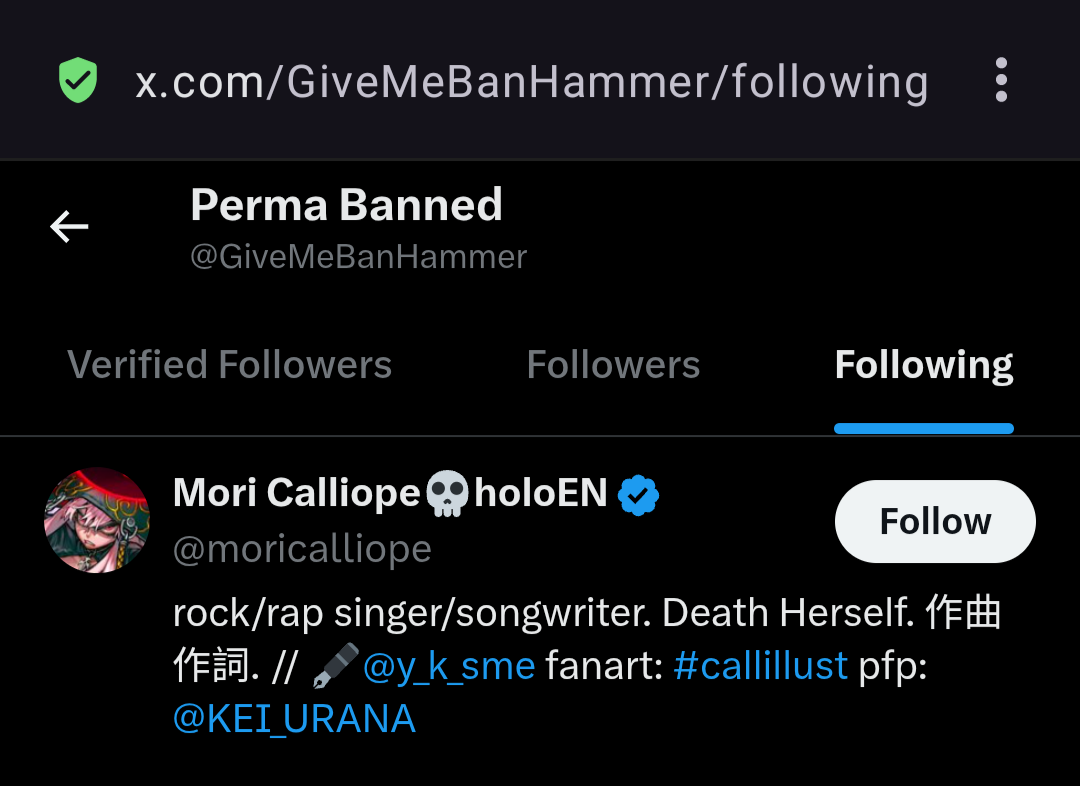Viewport: 1080px width, 786px height.
Task: Open the #callillust hashtag
Action: pyautogui.click(x=760, y=665)
